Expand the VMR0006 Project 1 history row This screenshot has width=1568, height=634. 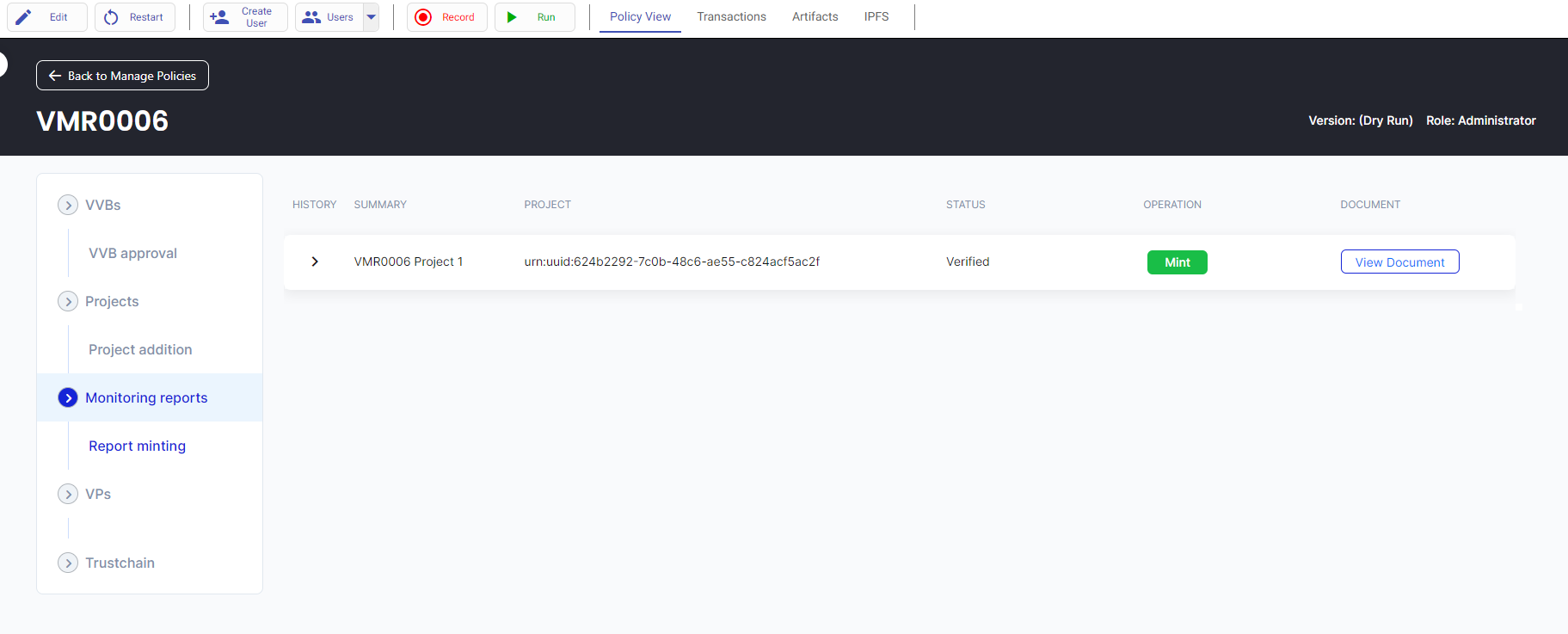(x=315, y=262)
